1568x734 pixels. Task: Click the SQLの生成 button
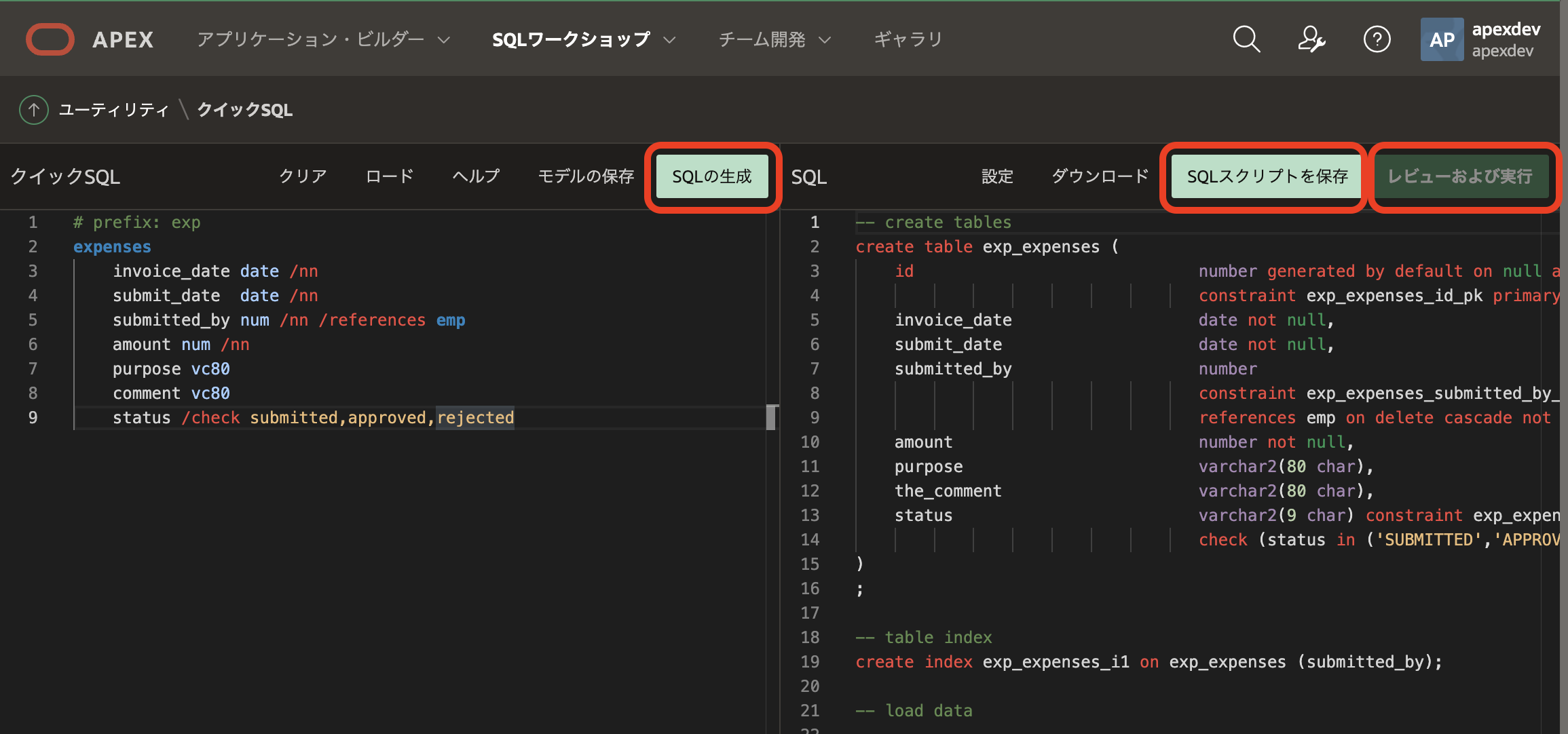(x=712, y=177)
